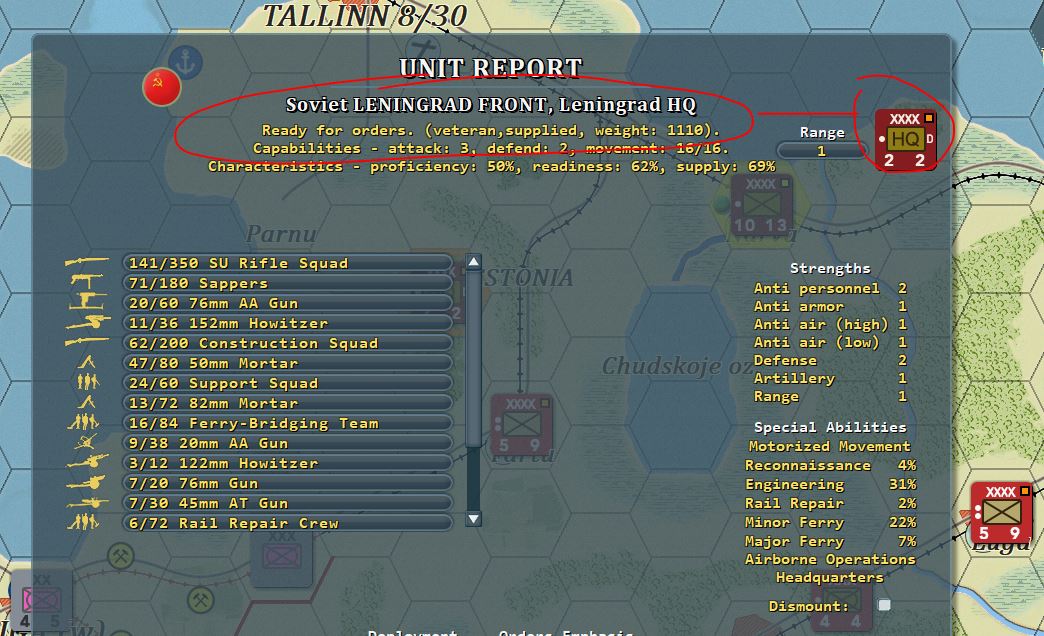Select the 5-9 infantry unit near Tartu
Screen dimensions: 1044x636
coord(521,425)
